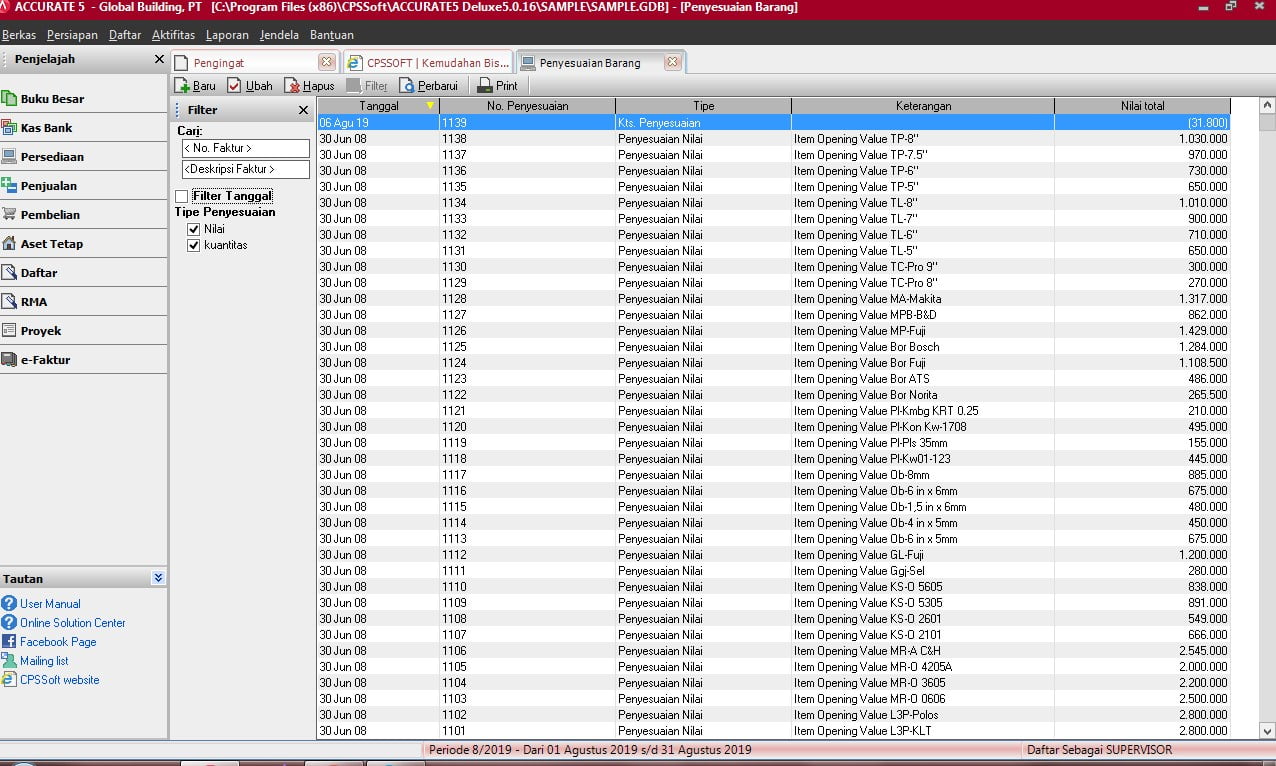
Task: Open the Persiapan menu
Action: (x=72, y=35)
